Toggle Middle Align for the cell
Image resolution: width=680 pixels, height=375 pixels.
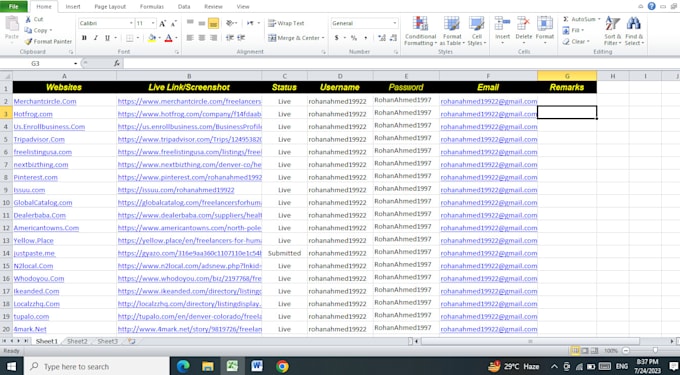(x=202, y=23)
